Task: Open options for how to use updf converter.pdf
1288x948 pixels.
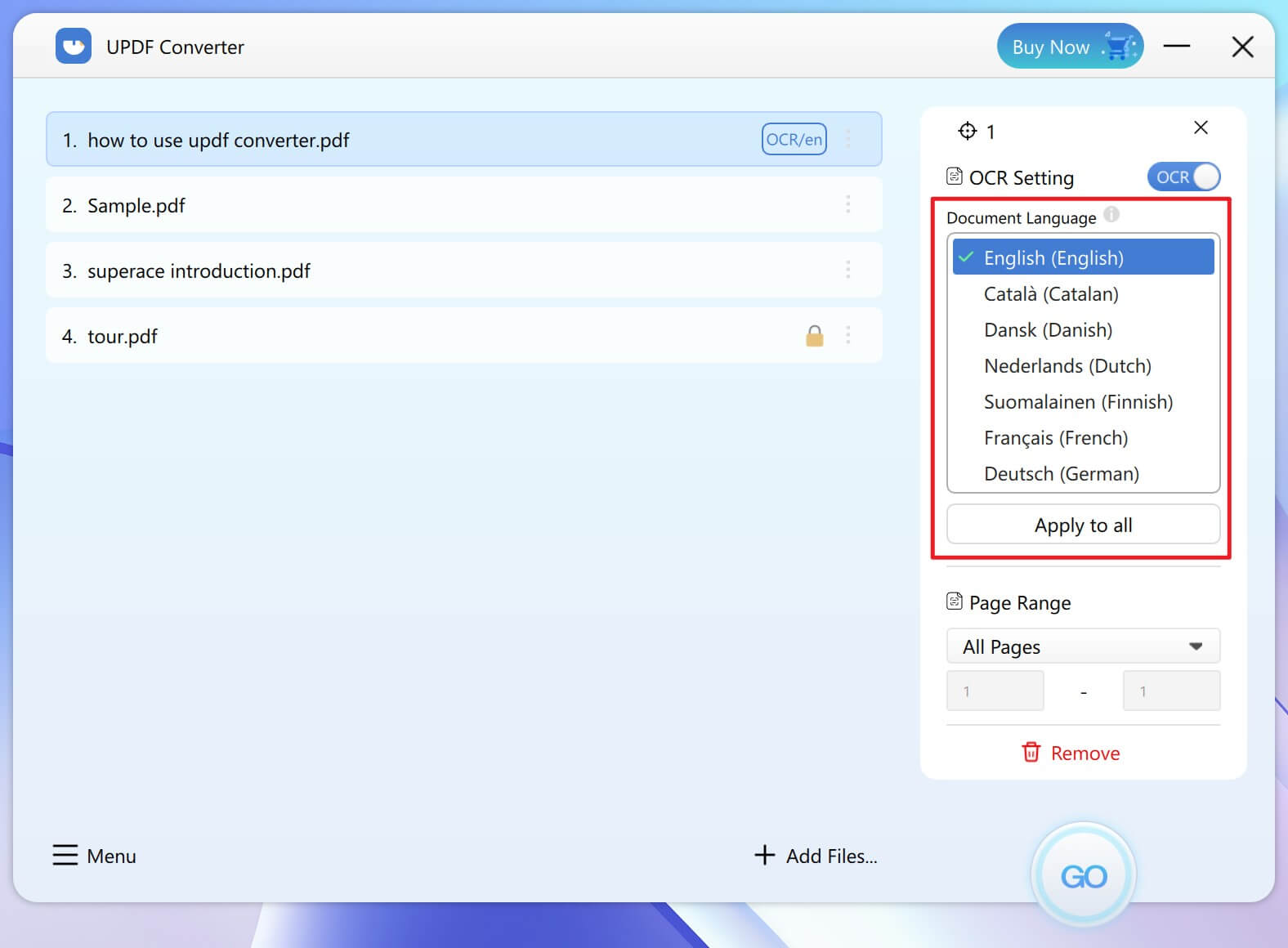Action: tap(848, 139)
